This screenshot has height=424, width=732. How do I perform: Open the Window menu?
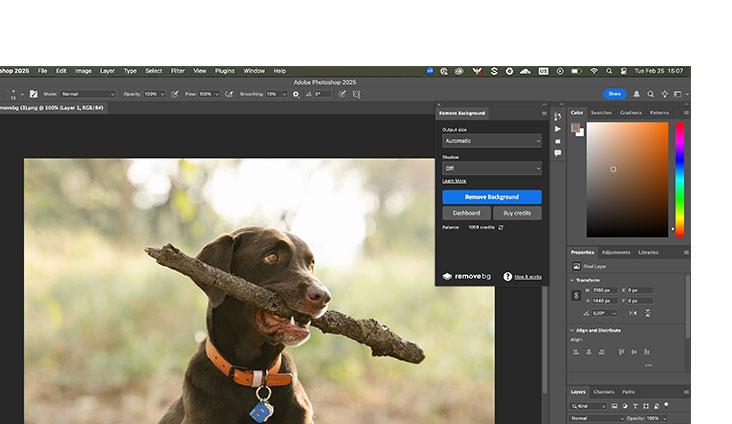pos(254,71)
